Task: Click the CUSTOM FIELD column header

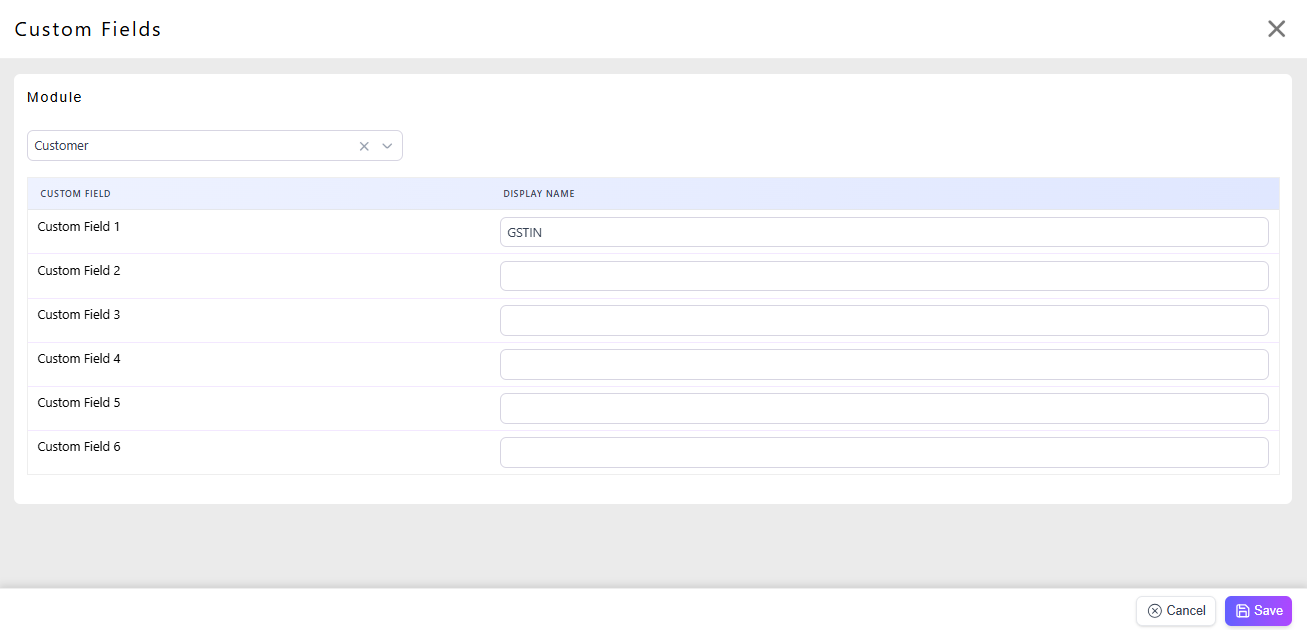Action: click(x=75, y=194)
